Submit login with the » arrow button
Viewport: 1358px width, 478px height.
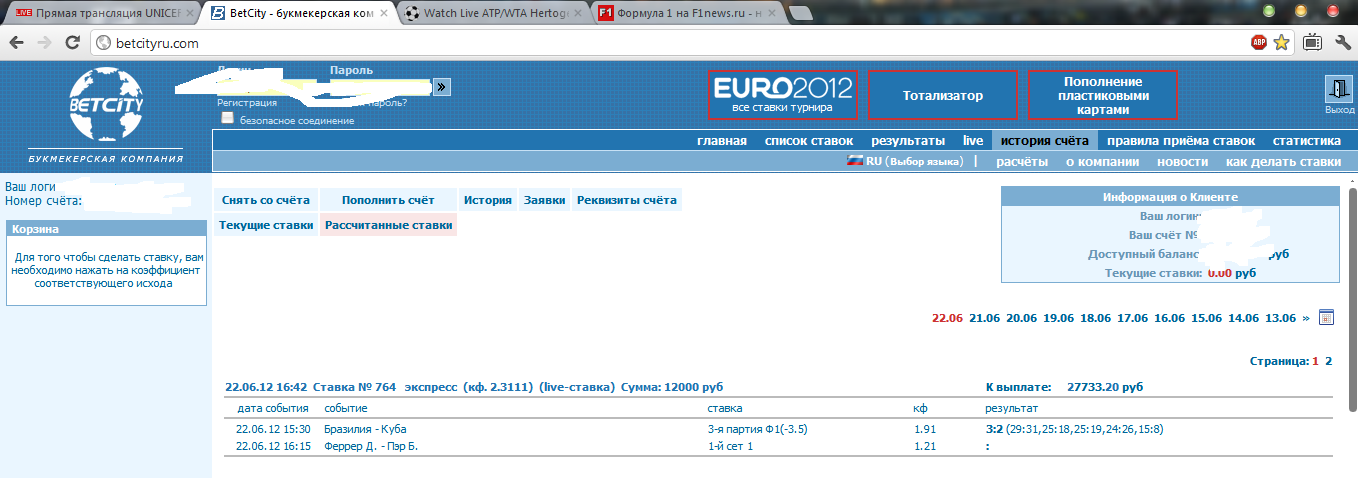pos(442,87)
